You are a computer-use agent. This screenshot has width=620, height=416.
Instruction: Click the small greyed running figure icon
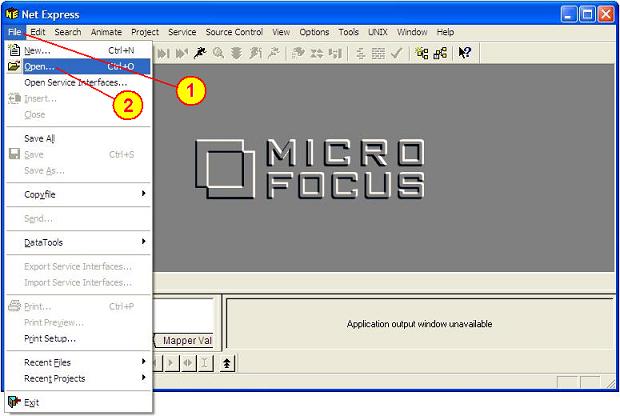tap(274, 53)
